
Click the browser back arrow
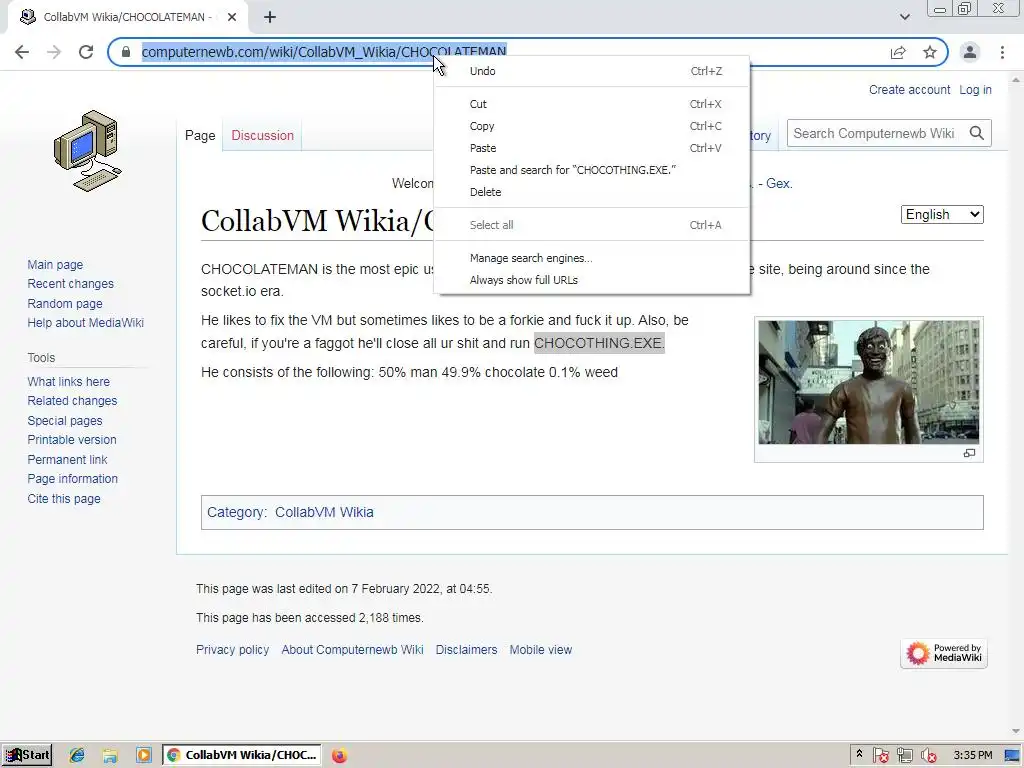tap(22, 52)
